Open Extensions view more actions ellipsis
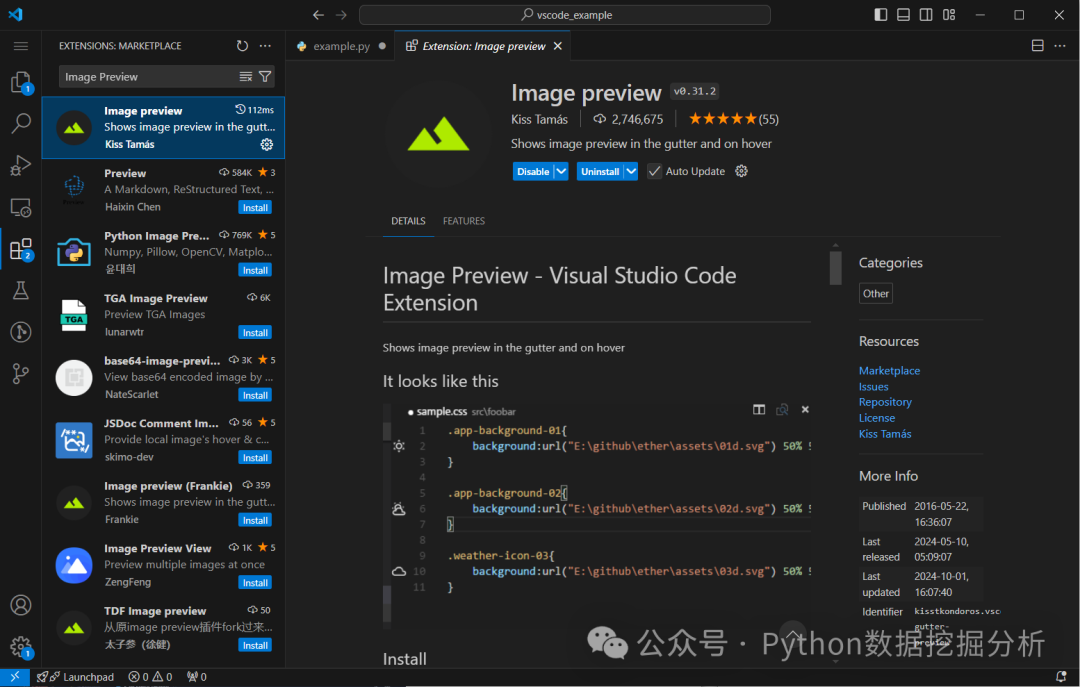Image resolution: width=1080 pixels, height=687 pixels. pos(265,46)
